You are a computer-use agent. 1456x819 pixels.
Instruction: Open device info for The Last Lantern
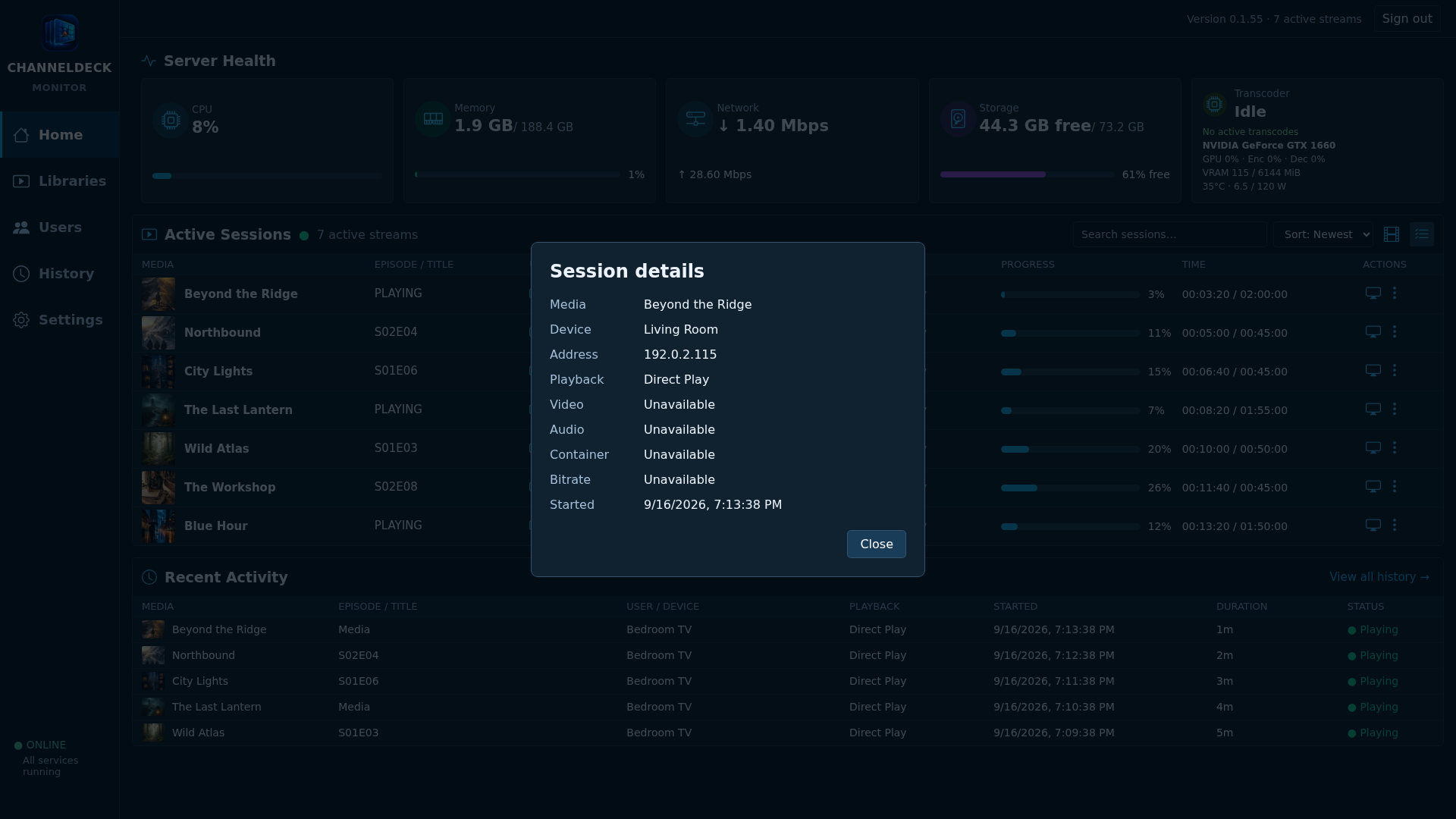(1373, 409)
